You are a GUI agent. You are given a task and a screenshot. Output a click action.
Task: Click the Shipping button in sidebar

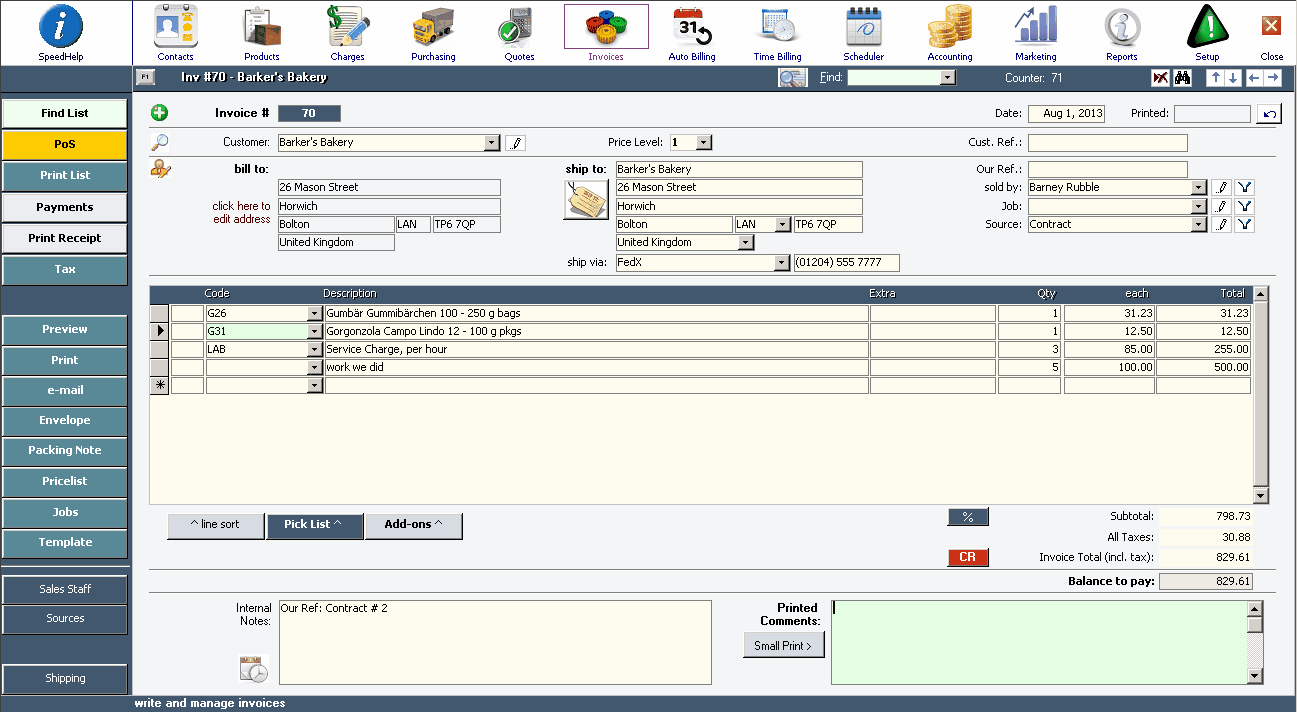point(65,678)
